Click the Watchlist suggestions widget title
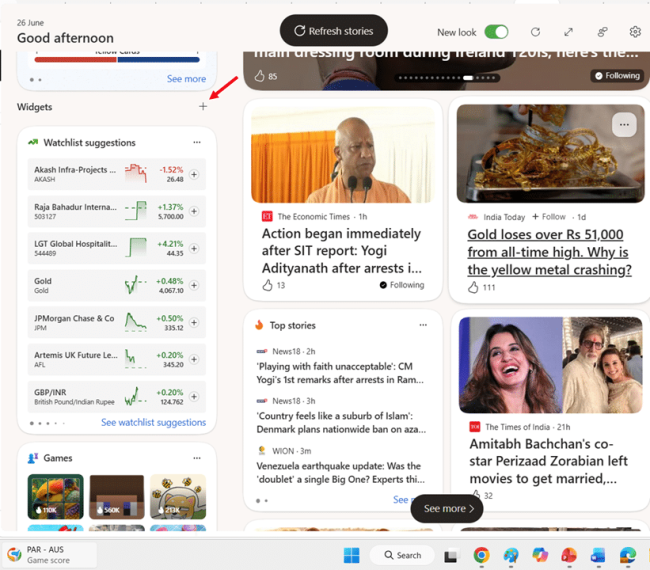650x570 pixels. pos(90,143)
